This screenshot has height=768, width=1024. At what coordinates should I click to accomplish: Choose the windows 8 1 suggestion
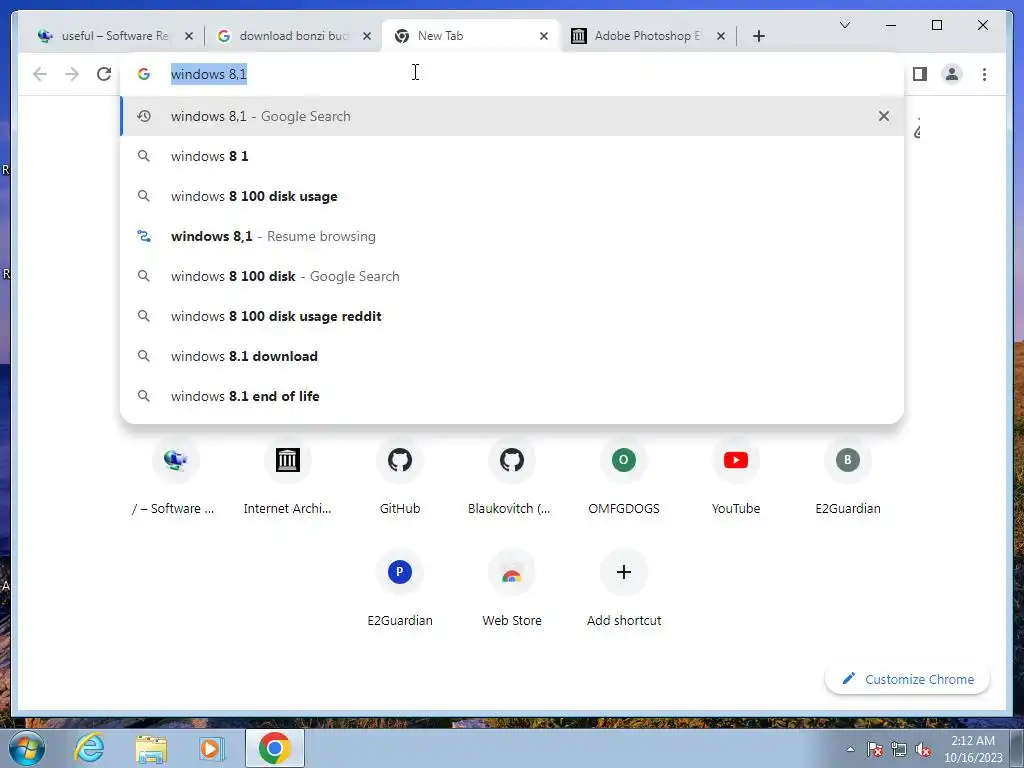pyautogui.click(x=513, y=156)
